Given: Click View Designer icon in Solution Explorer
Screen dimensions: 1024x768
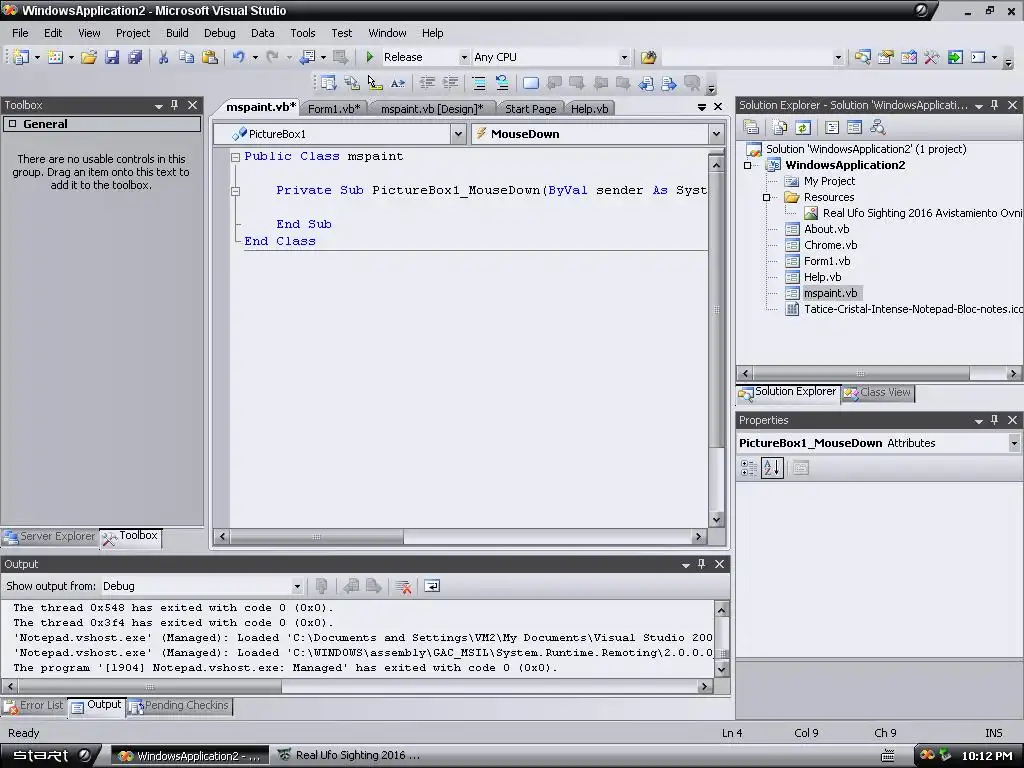Looking at the screenshot, I should click(854, 127).
